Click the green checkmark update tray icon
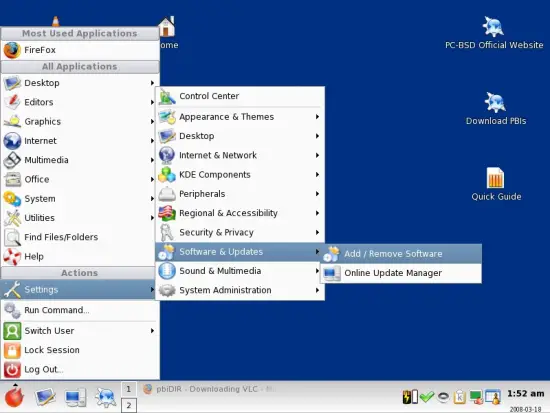This screenshot has height=413, width=550. 427,397
